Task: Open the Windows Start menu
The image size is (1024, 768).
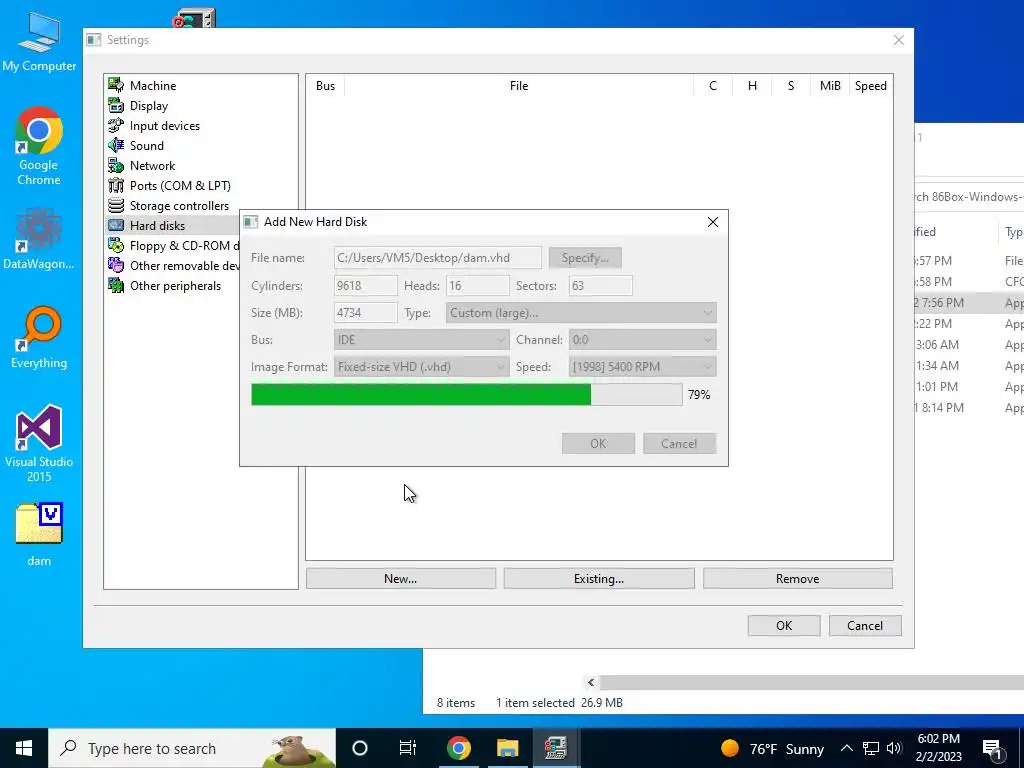Action: 24,748
